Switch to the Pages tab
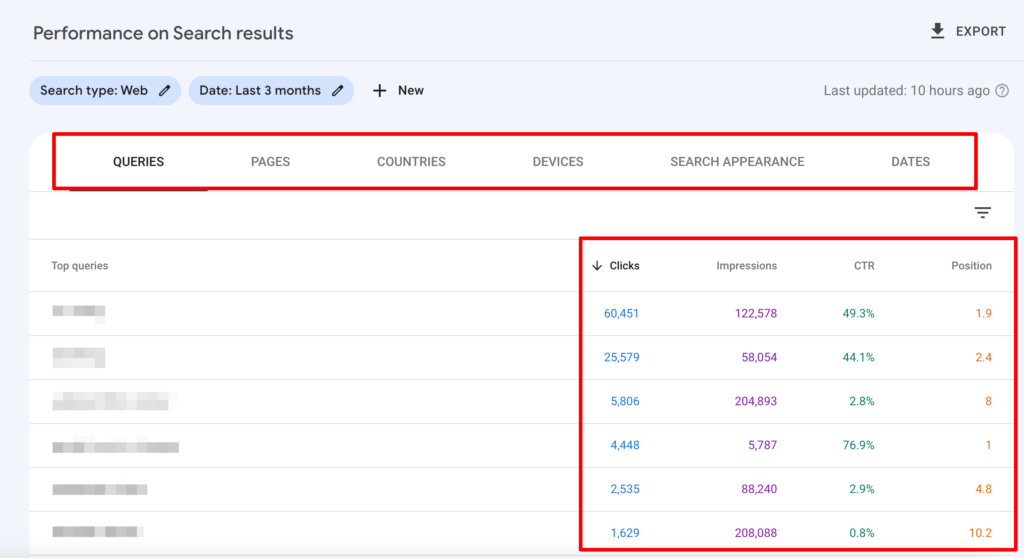This screenshot has width=1024, height=558. pos(270,162)
